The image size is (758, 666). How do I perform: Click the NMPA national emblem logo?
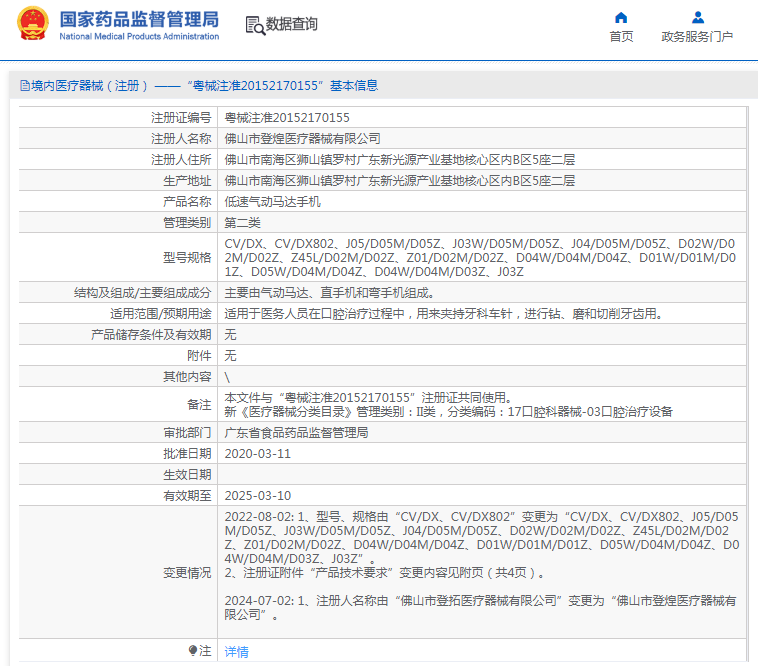click(32, 23)
